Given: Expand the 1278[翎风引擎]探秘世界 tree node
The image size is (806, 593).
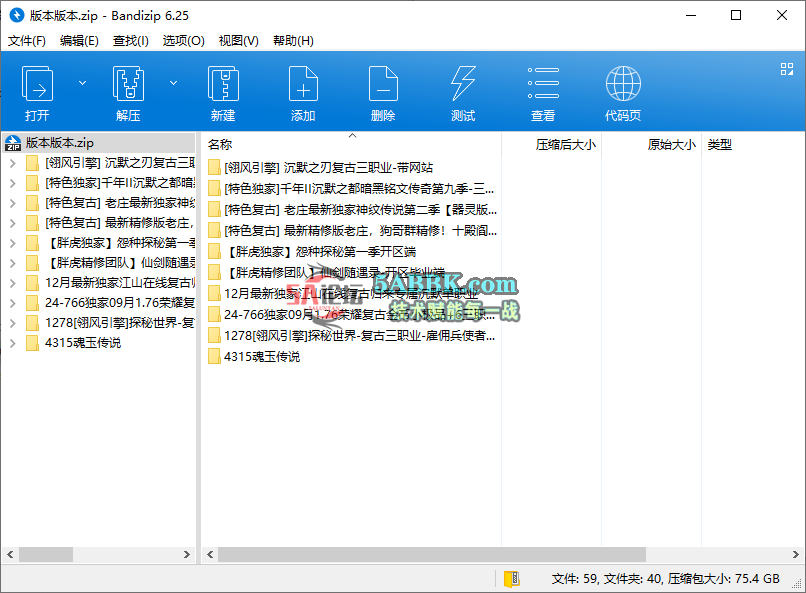Looking at the screenshot, I should click(13, 323).
